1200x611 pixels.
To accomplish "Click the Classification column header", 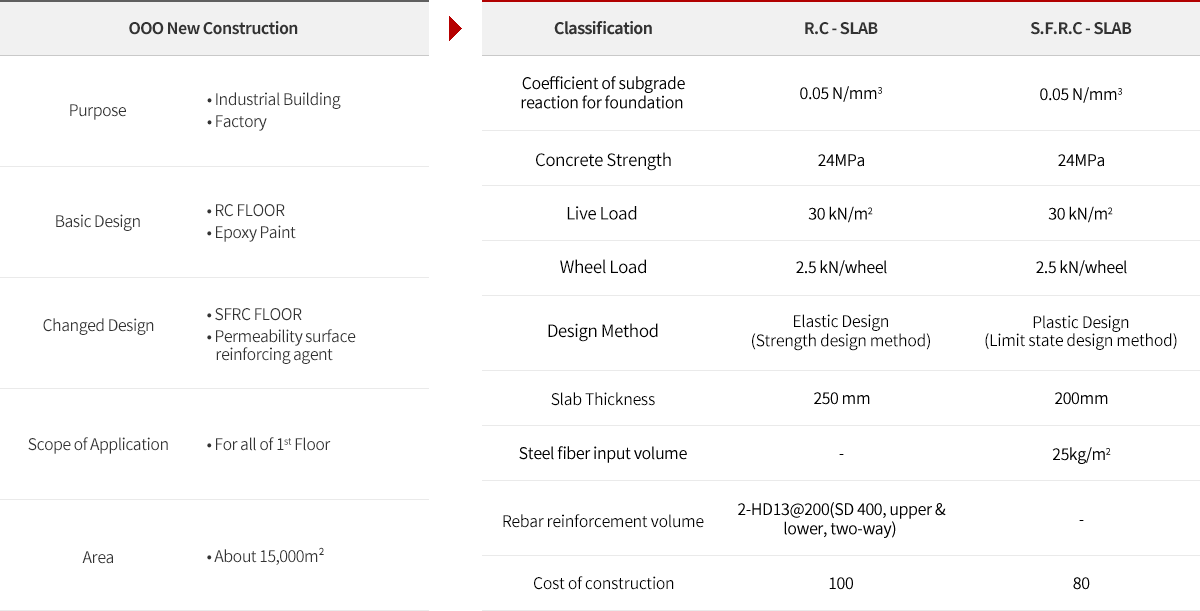I will pyautogui.click(x=603, y=28).
